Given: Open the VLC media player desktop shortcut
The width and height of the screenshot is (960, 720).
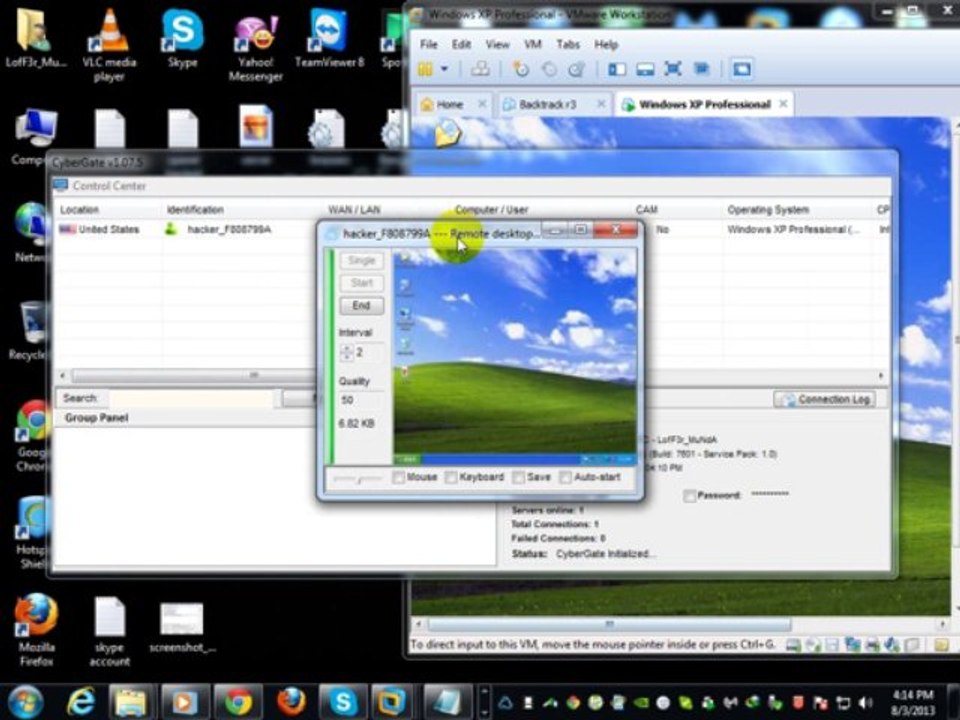Looking at the screenshot, I should 109,46.
